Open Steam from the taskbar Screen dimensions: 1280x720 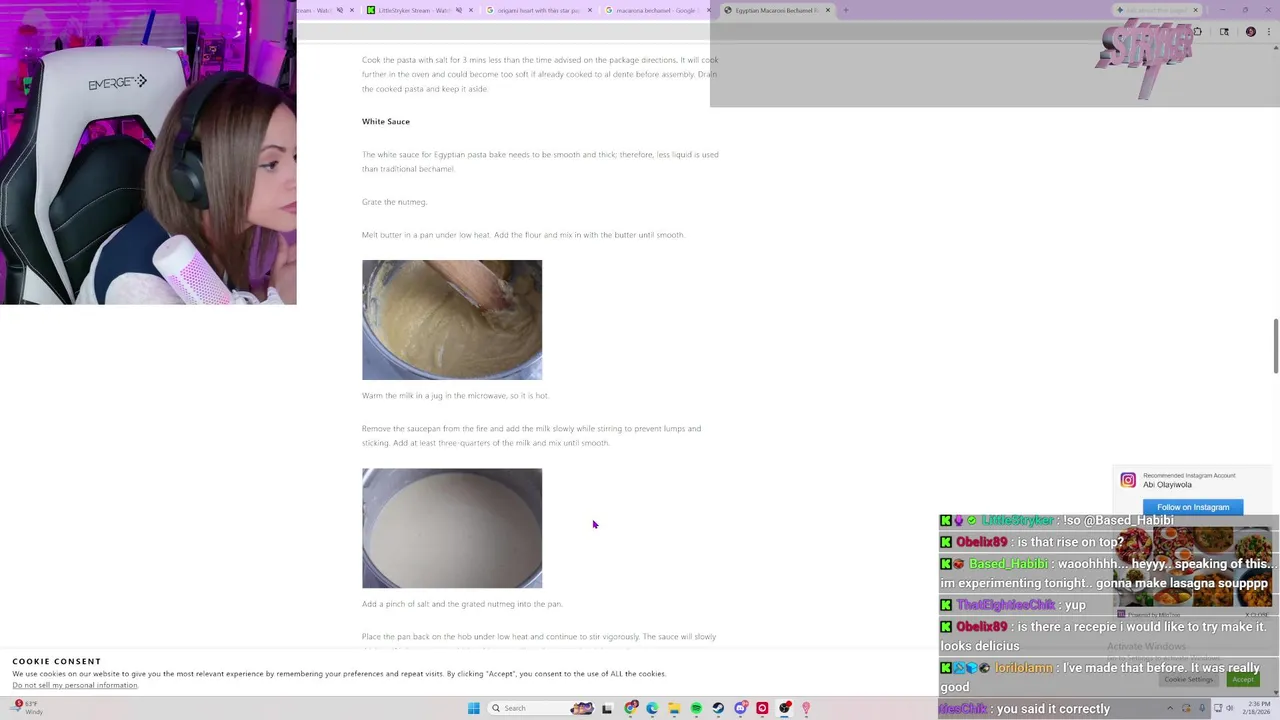[x=718, y=708]
